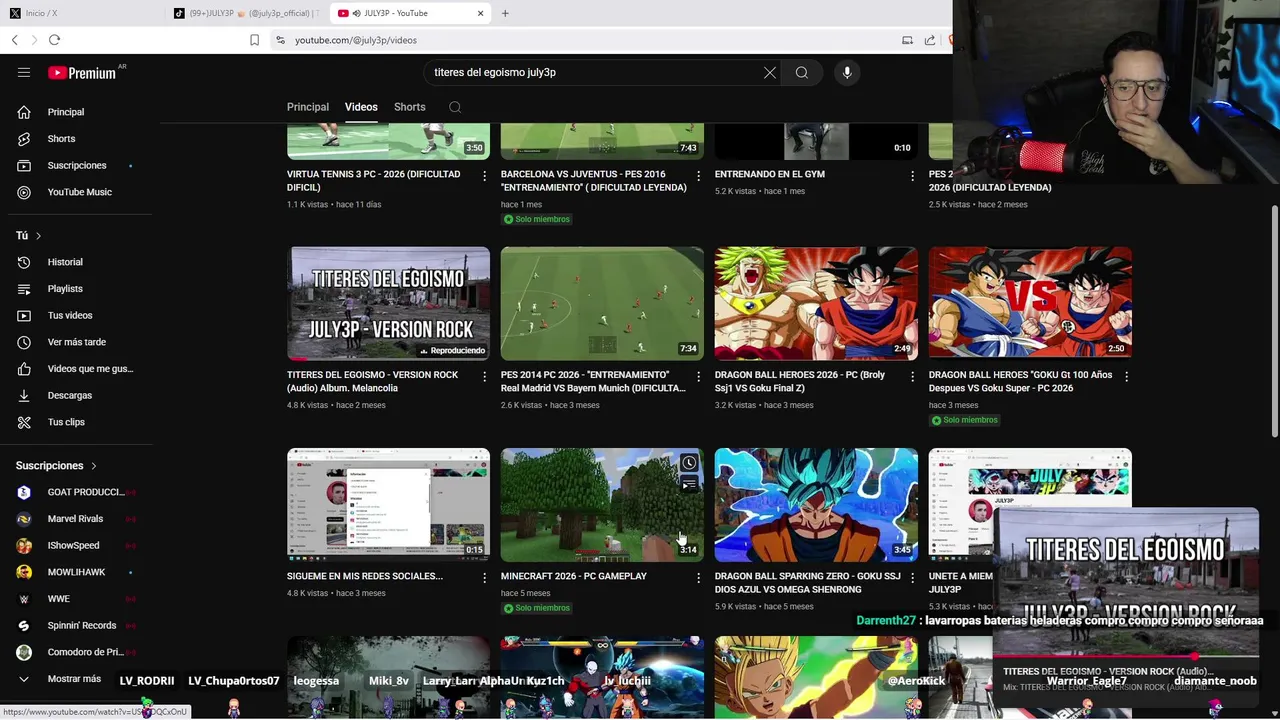The width and height of the screenshot is (1280, 720).
Task: Bookmark this page icon in address bar
Action: click(254, 40)
